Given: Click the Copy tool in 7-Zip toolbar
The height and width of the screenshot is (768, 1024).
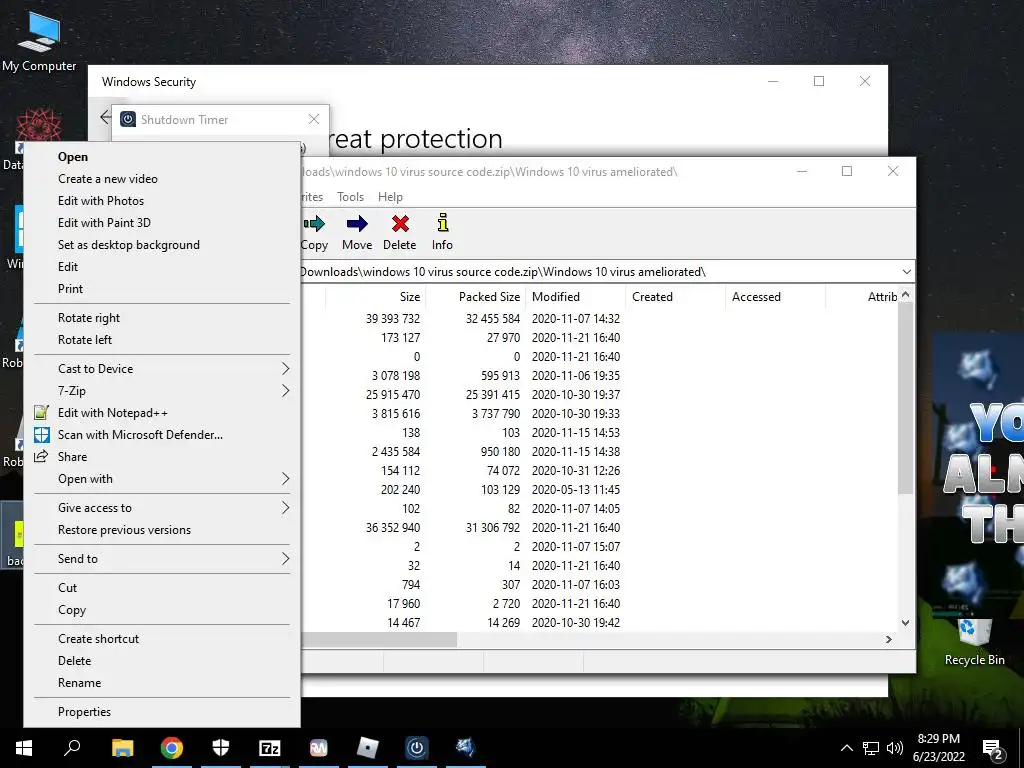Looking at the screenshot, I should [x=314, y=232].
